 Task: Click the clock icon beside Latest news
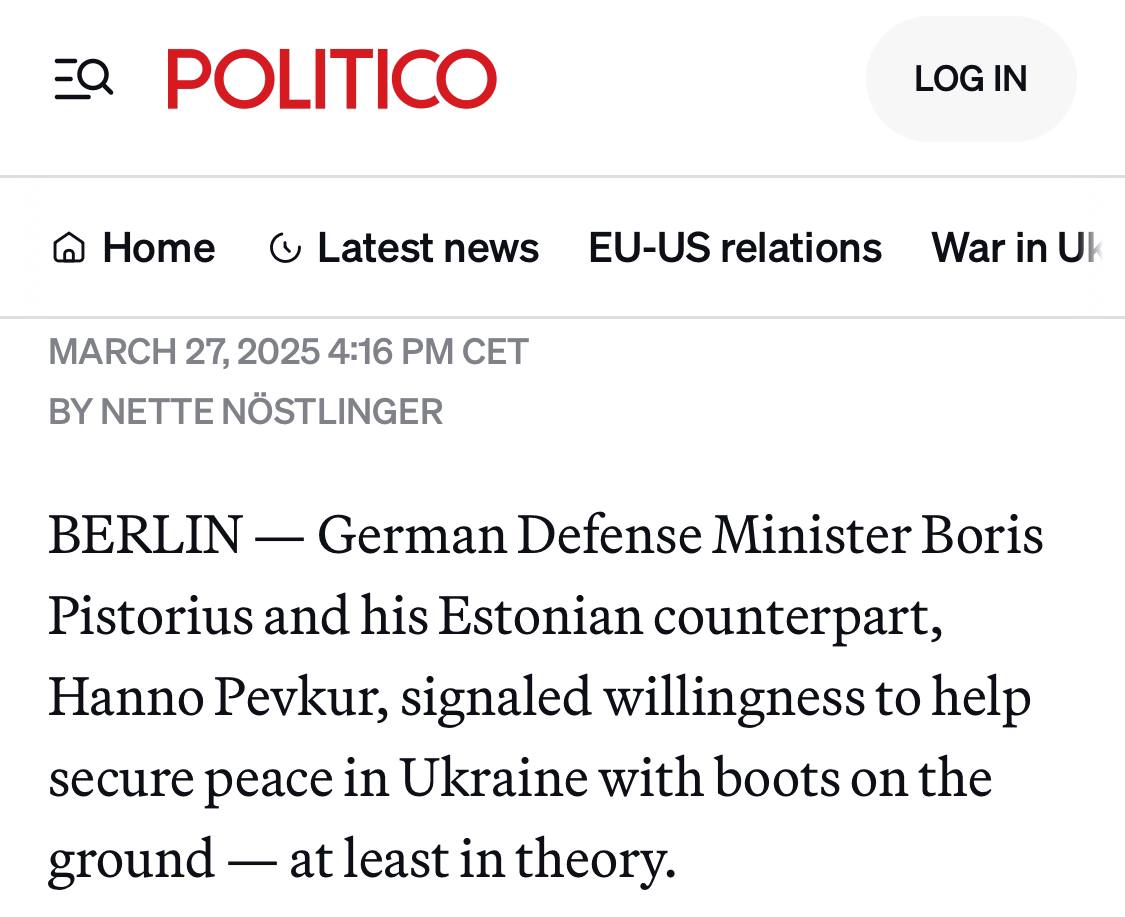(x=285, y=248)
